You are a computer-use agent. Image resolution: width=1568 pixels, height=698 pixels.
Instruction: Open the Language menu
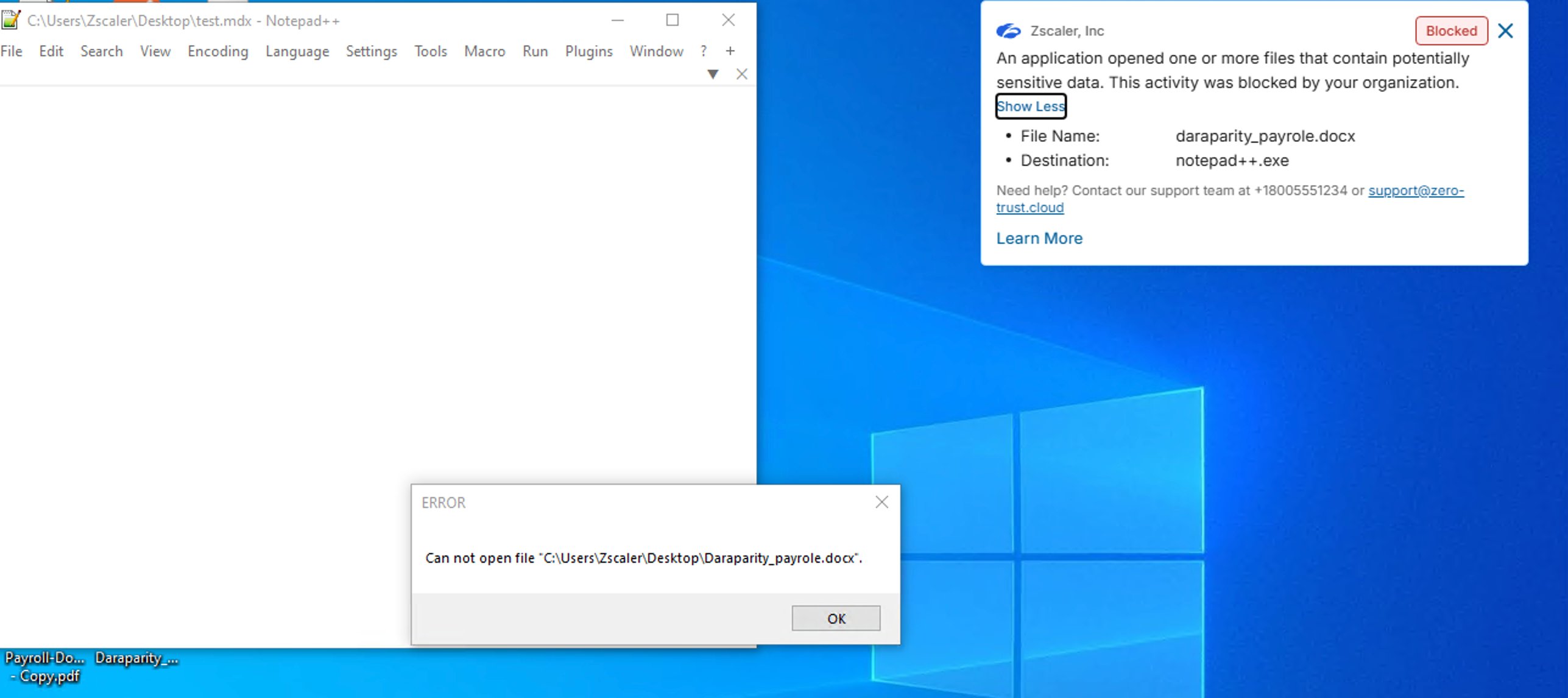pyautogui.click(x=297, y=51)
